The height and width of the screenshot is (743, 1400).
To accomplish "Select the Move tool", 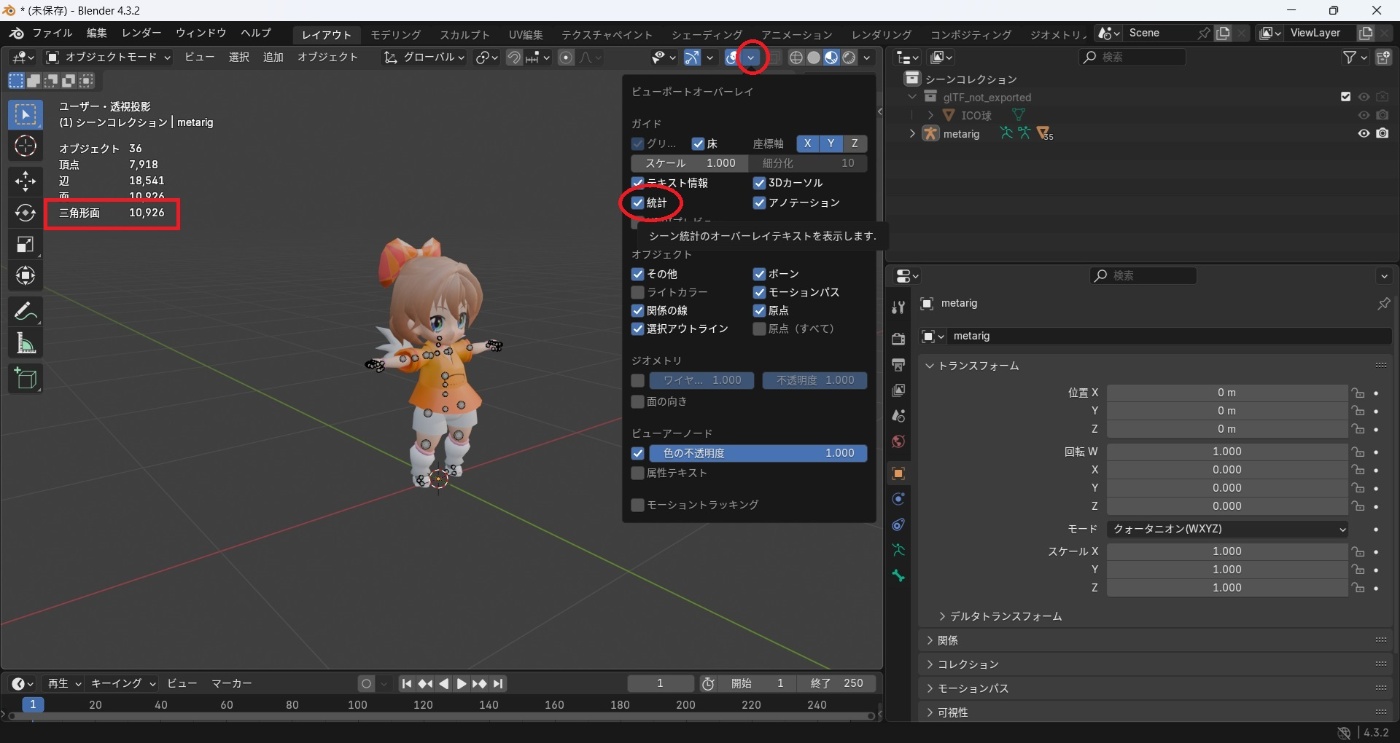I will click(x=26, y=182).
